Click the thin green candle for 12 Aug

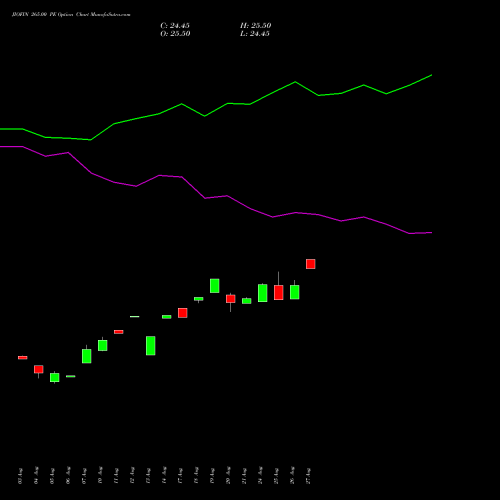coord(135,316)
